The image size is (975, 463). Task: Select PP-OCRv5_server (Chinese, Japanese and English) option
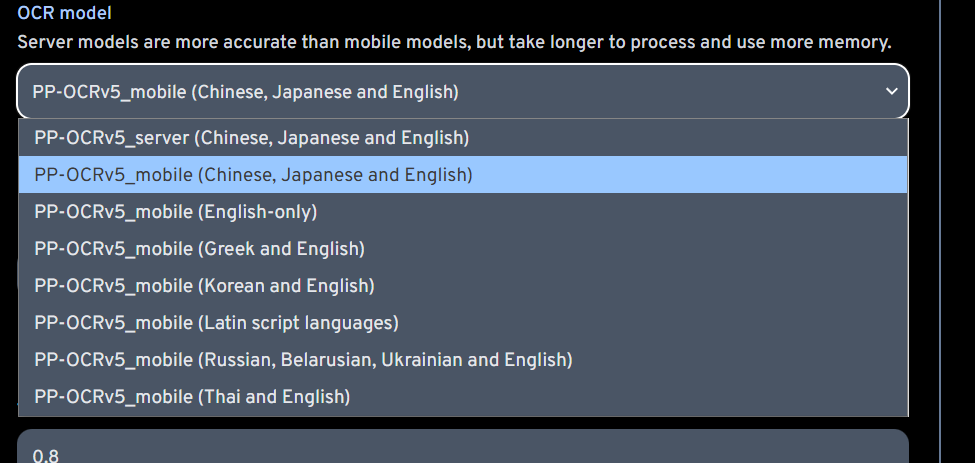(x=251, y=137)
